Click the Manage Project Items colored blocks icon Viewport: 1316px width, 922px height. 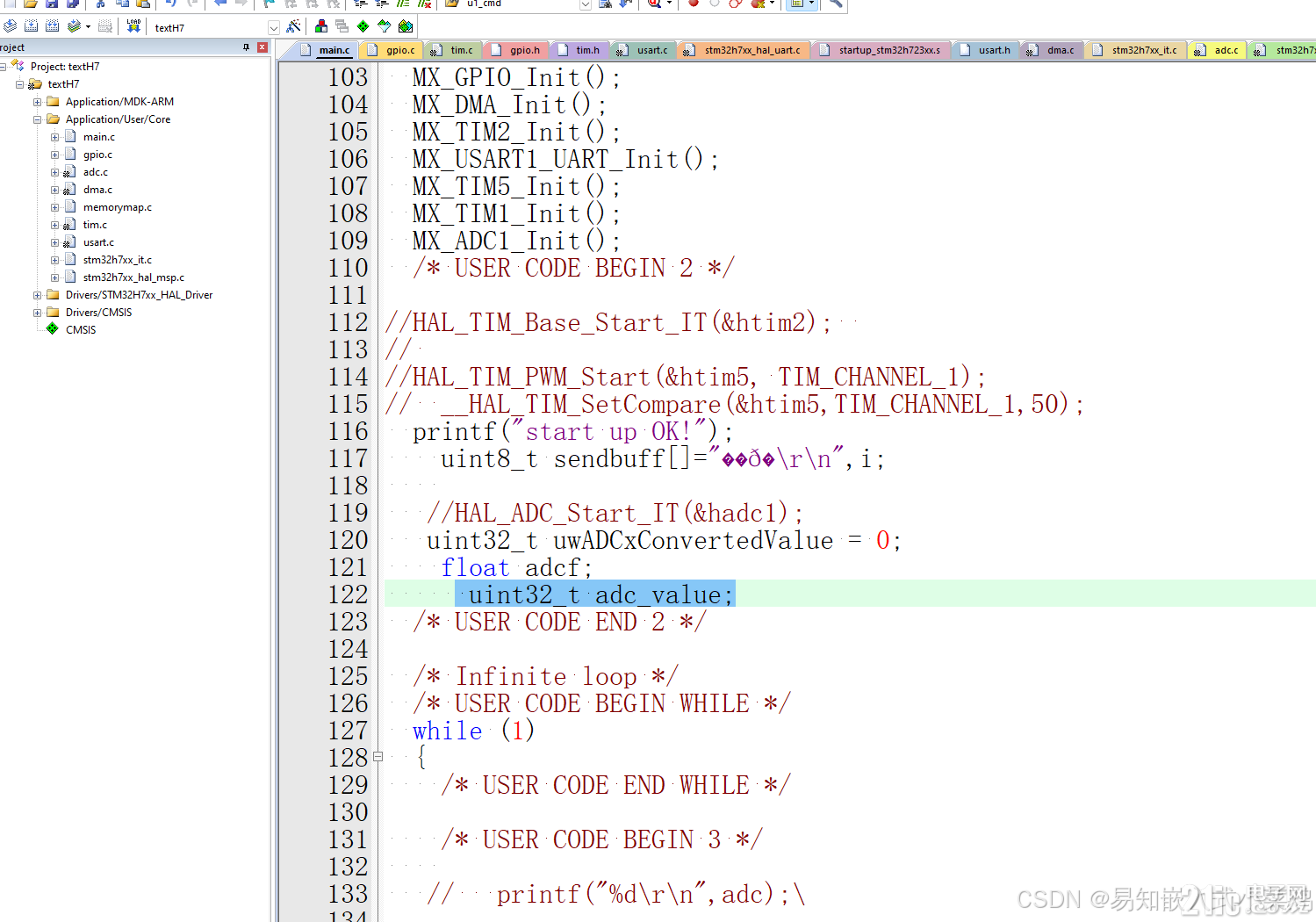[x=321, y=26]
